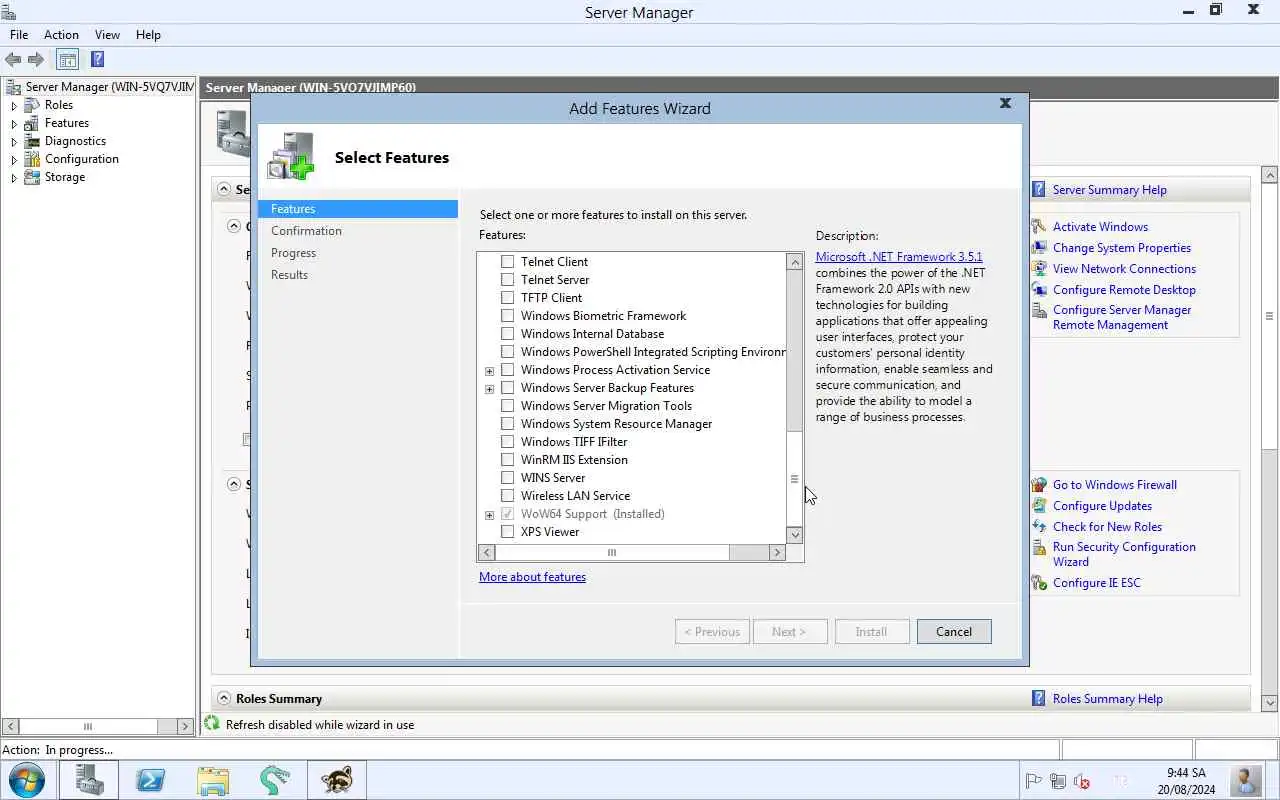Expand Windows Process Activation Service node

tap(489, 371)
